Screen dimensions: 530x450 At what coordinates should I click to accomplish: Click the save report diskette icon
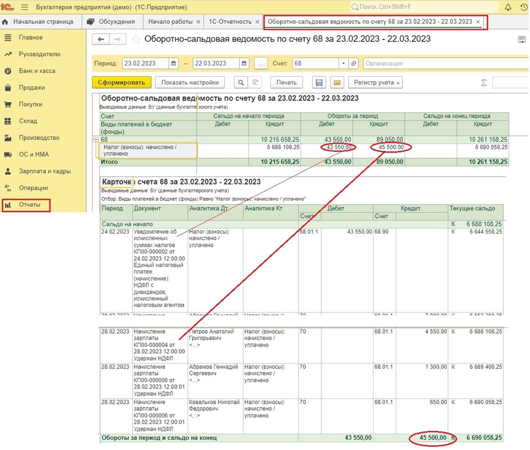coord(319,82)
